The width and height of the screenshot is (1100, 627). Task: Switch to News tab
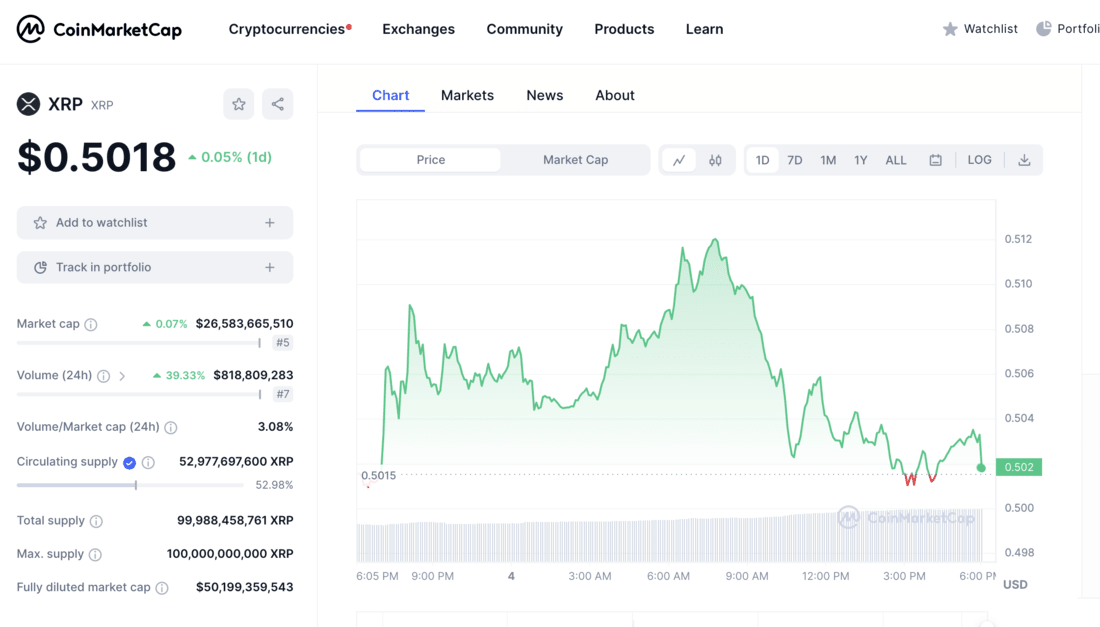[x=544, y=95]
